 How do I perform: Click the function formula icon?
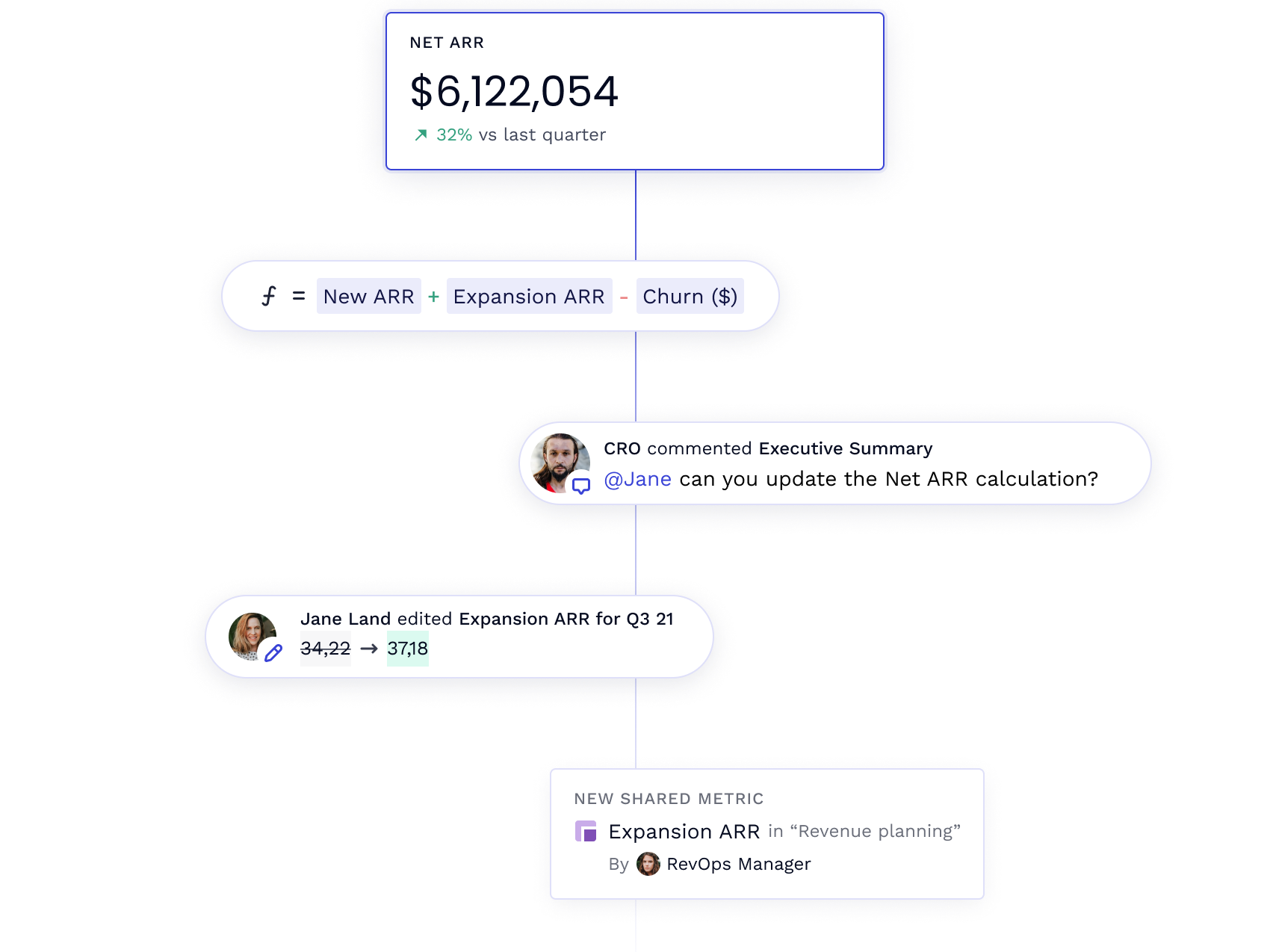(x=269, y=297)
